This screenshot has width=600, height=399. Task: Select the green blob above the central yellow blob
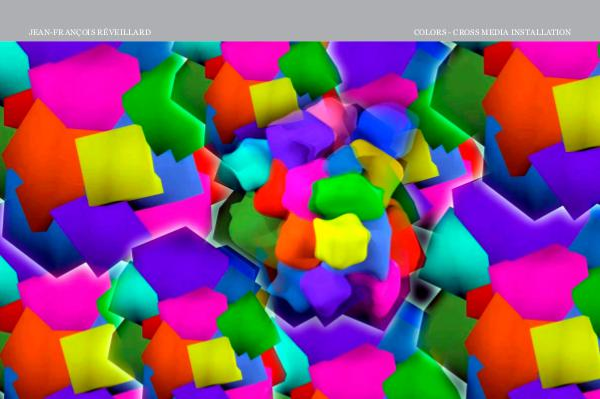pos(347,196)
